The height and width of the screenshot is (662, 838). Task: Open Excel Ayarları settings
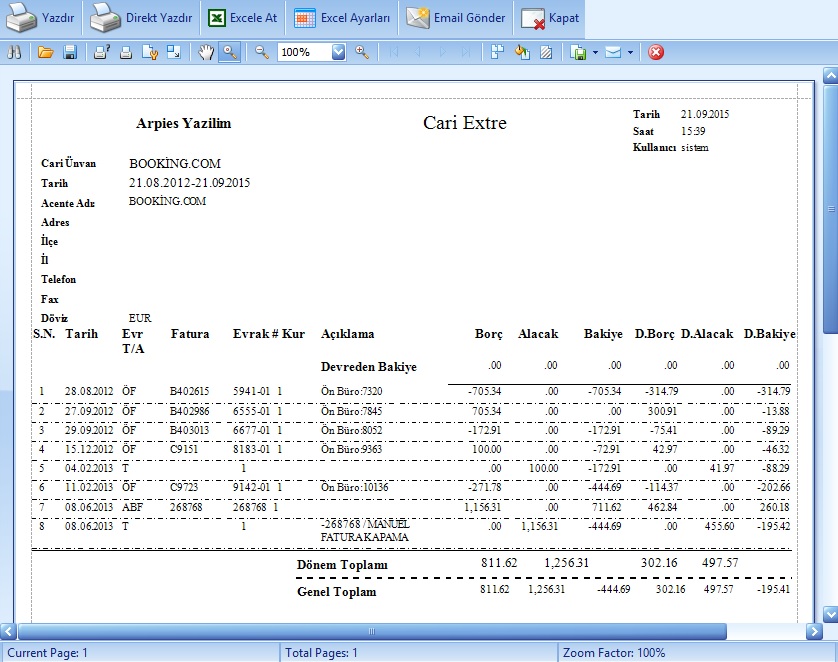(342, 18)
